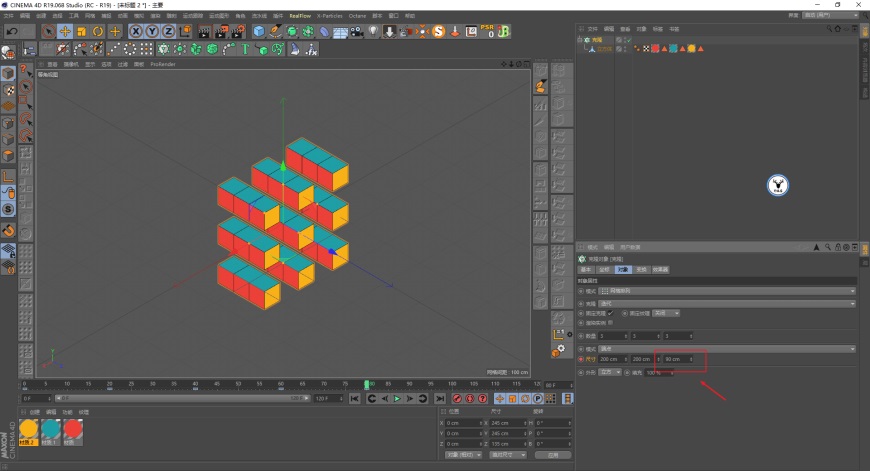This screenshot has height=471, width=870.
Task: Toggle the coordinate system icon
Action: pyautogui.click(x=185, y=32)
